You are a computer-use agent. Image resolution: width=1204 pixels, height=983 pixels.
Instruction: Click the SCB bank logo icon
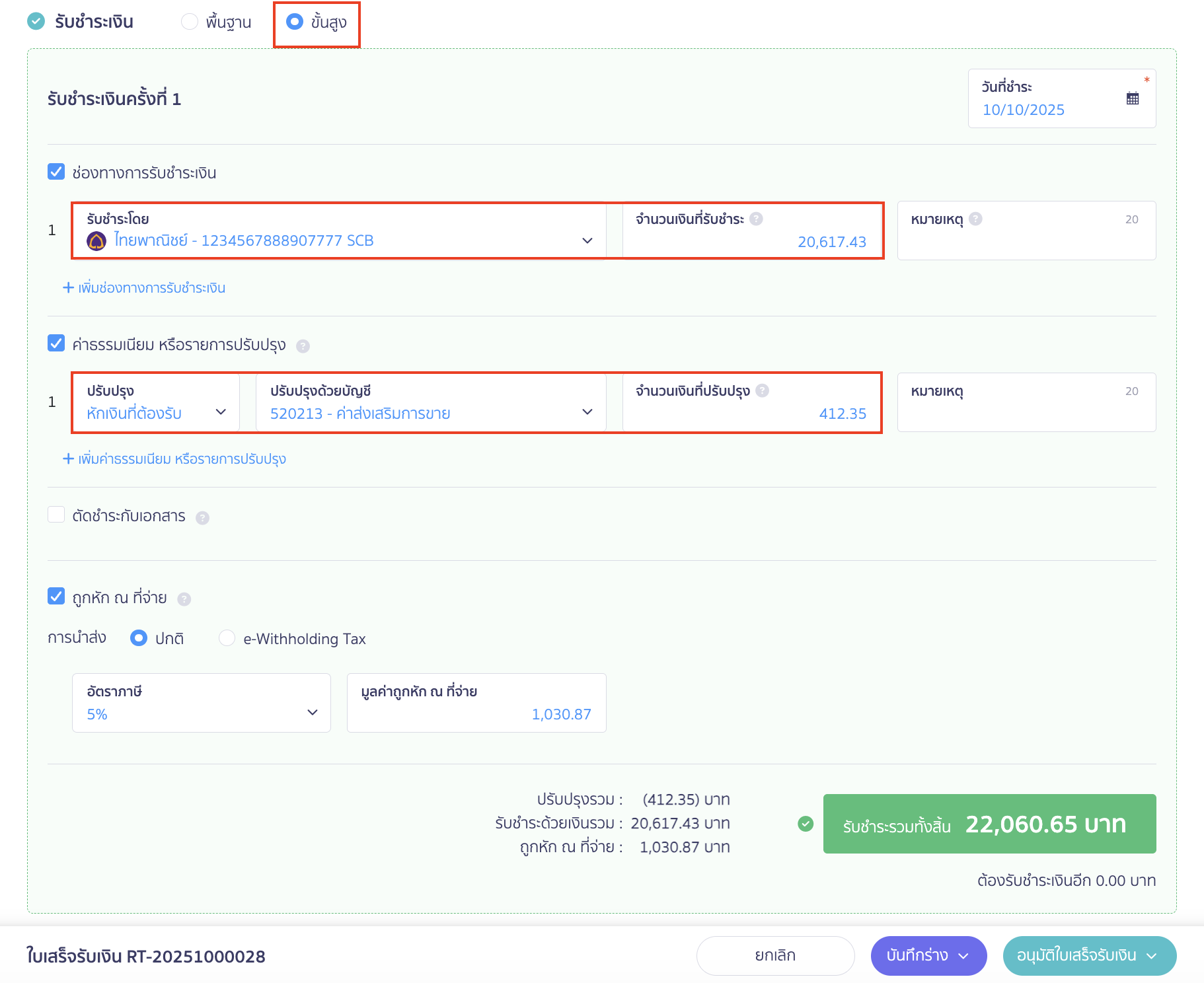click(96, 241)
